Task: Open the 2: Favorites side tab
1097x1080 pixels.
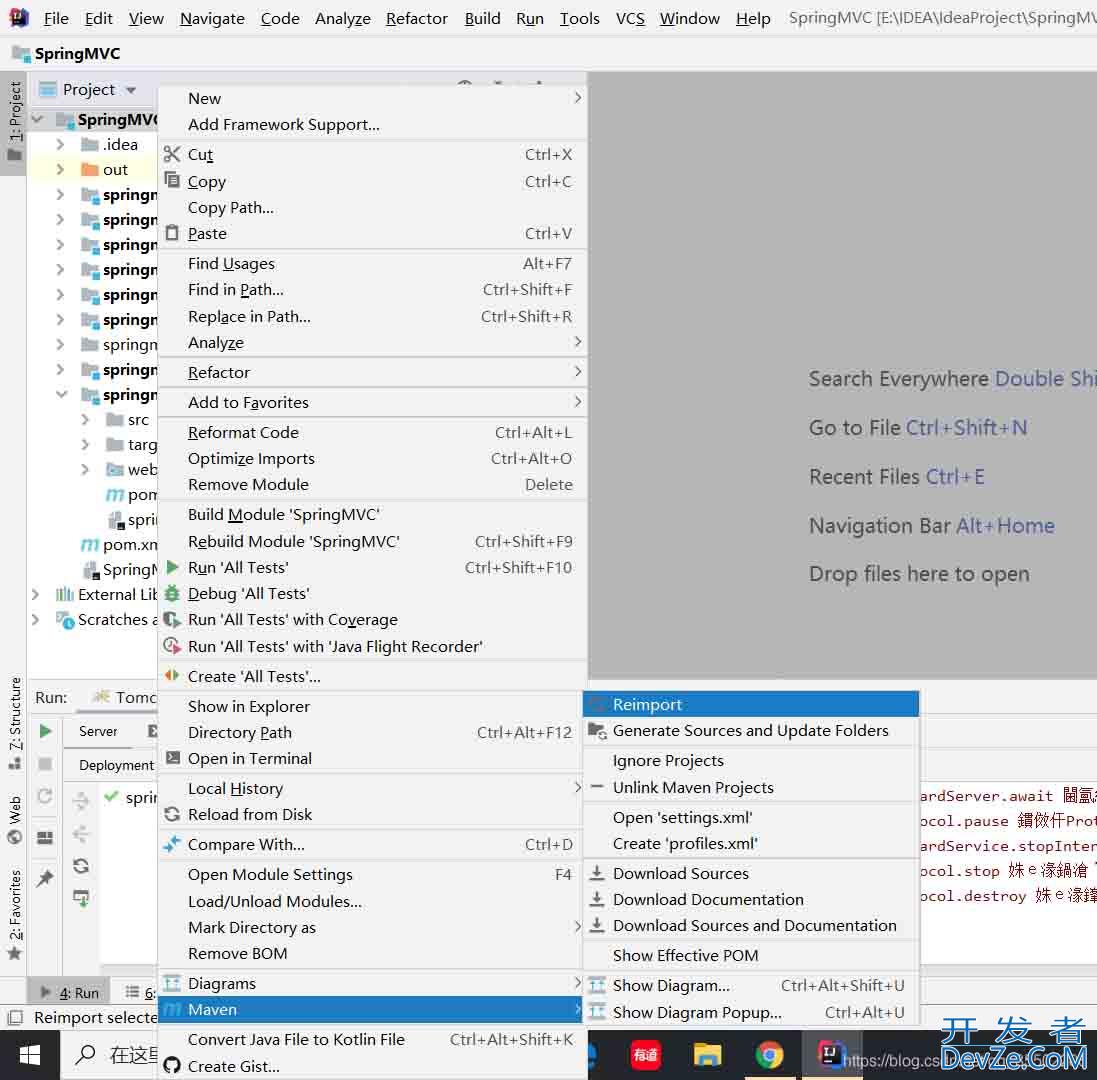Action: pyautogui.click(x=14, y=915)
